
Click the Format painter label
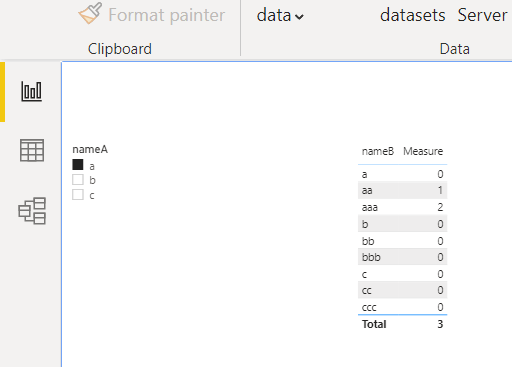[x=167, y=15]
